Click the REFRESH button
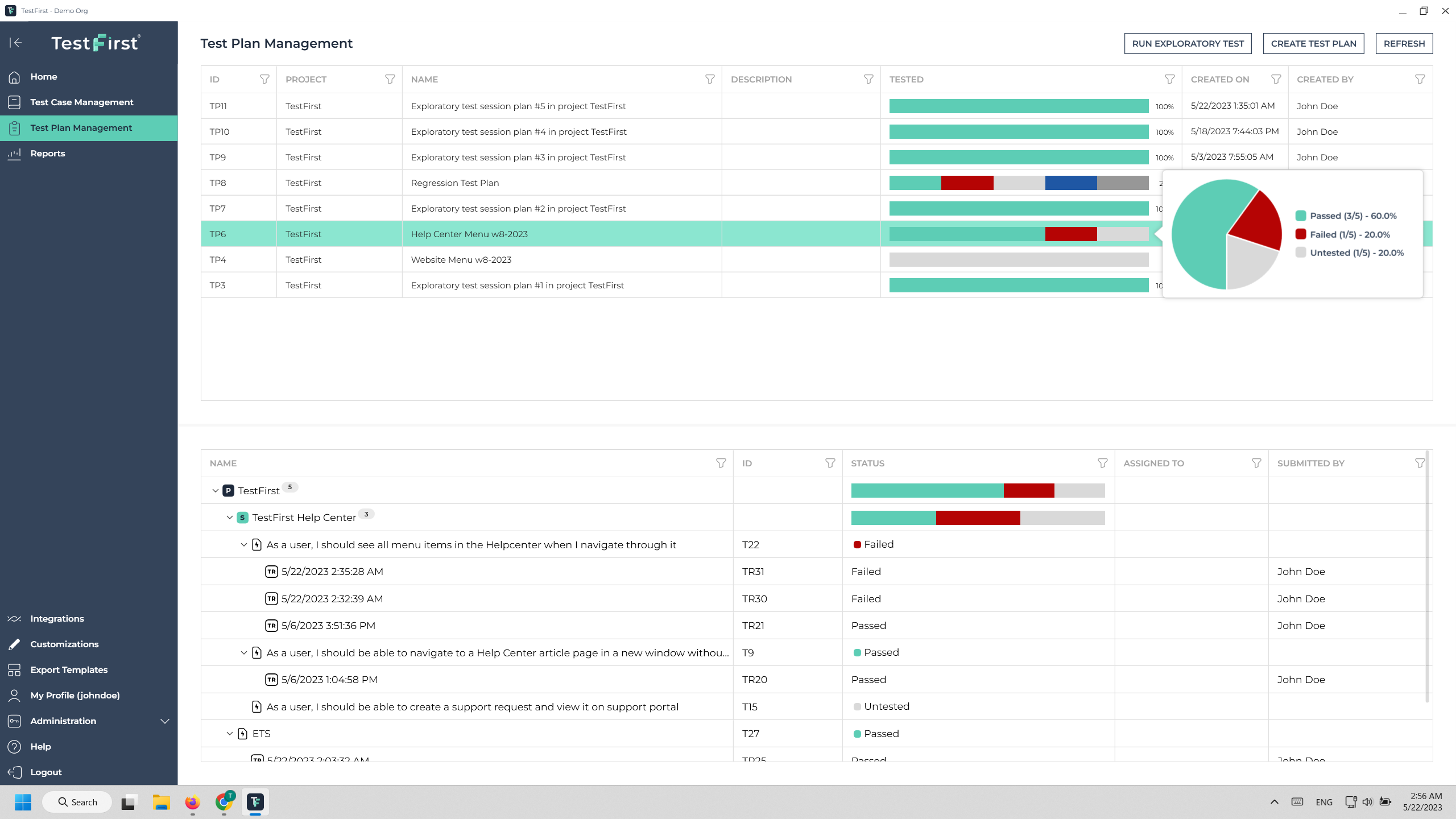Image resolution: width=1456 pixels, height=819 pixels. [1404, 43]
